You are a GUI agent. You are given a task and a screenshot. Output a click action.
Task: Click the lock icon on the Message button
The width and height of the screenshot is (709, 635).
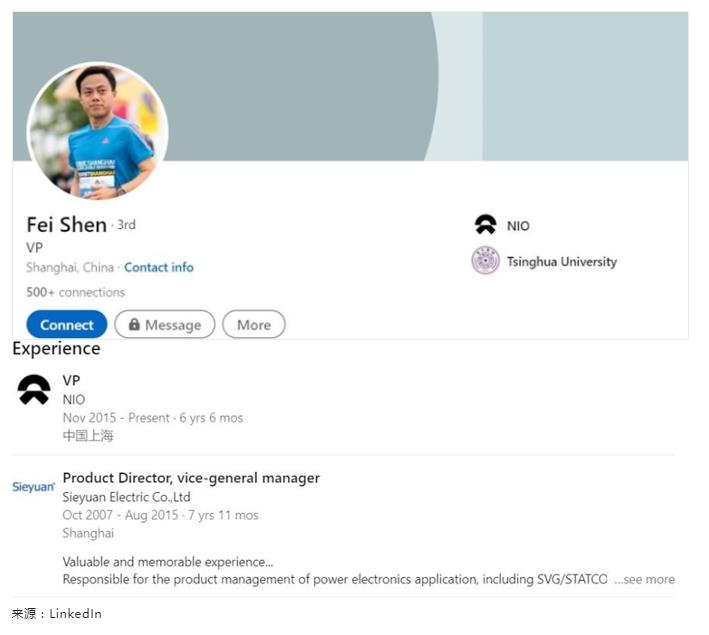[x=132, y=325]
